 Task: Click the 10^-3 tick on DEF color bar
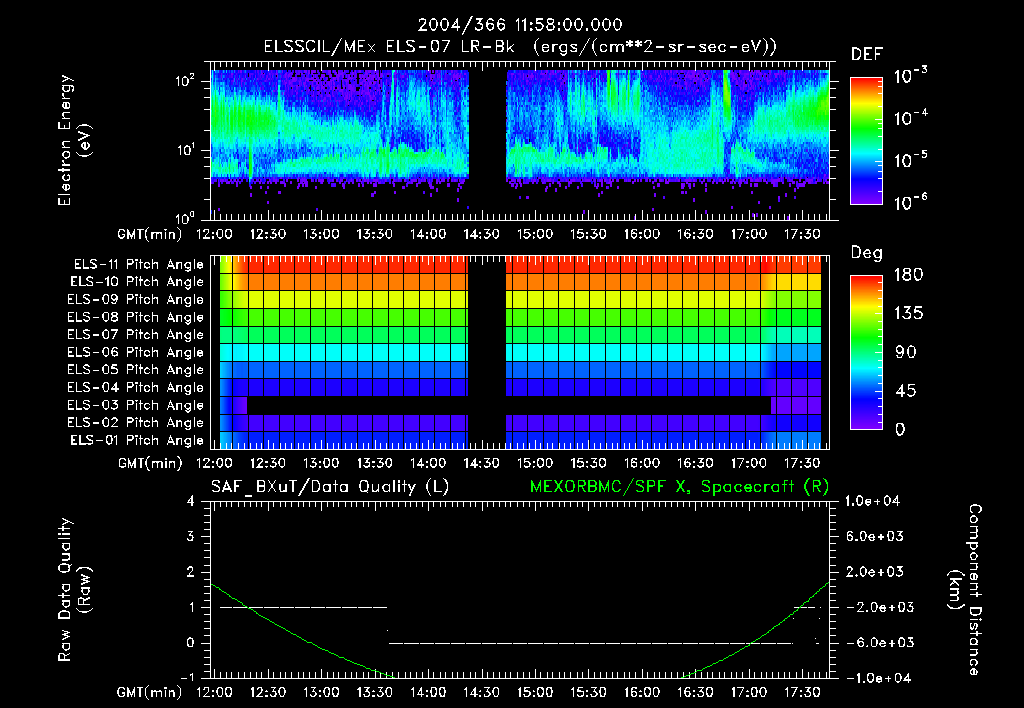pos(910,75)
